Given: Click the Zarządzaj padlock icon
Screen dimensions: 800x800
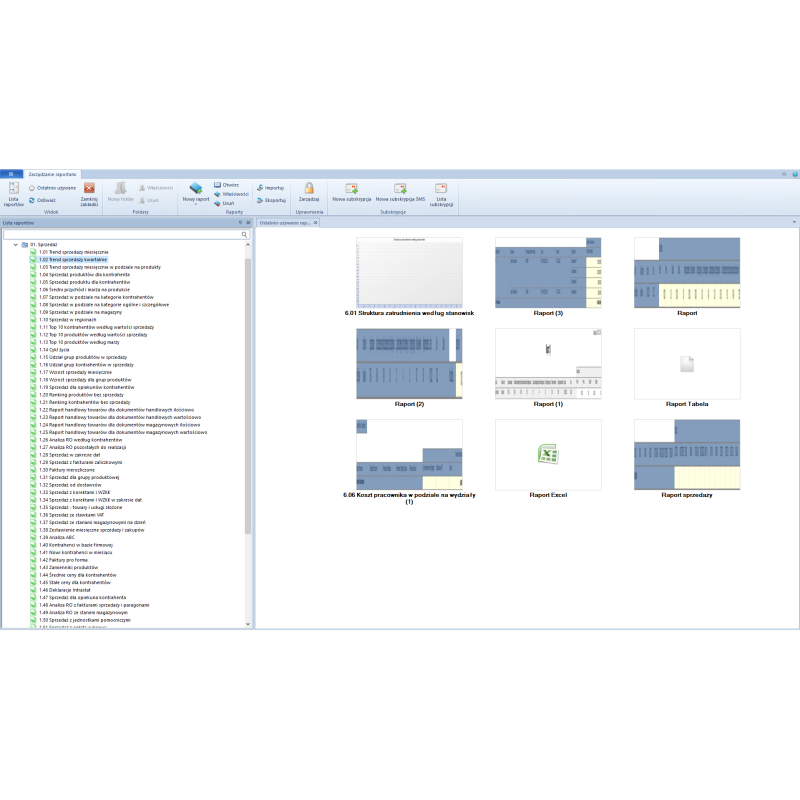Looking at the screenshot, I should (x=309, y=188).
